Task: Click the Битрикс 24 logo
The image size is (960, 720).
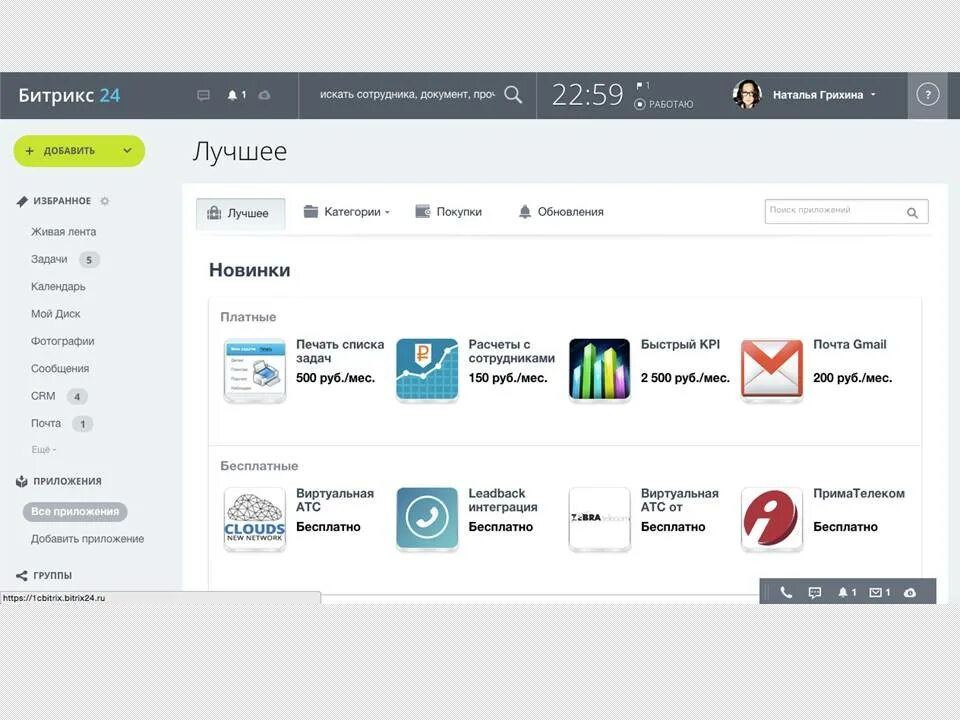Action: pos(69,95)
